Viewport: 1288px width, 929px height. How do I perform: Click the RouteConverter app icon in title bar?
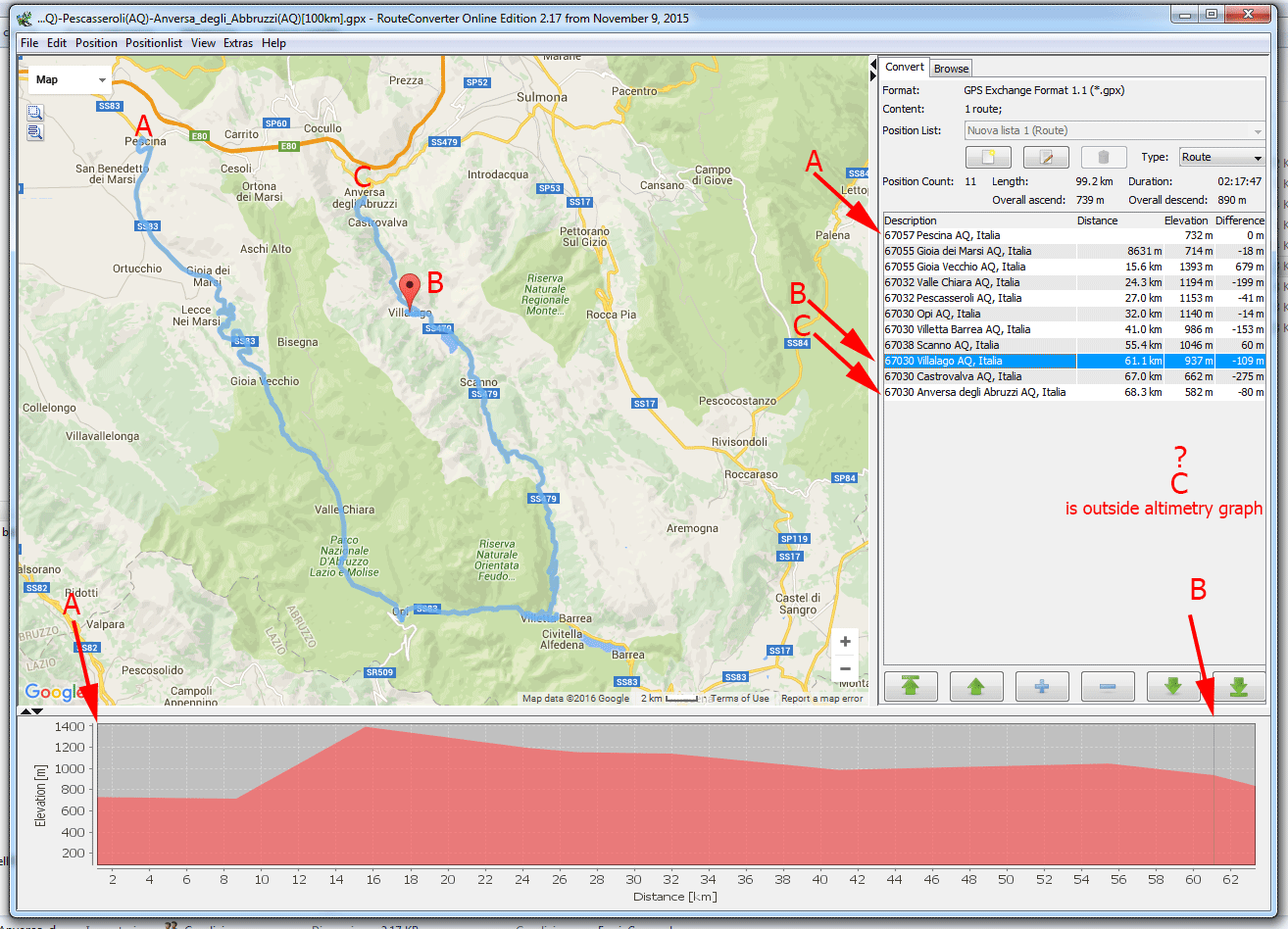click(x=25, y=18)
